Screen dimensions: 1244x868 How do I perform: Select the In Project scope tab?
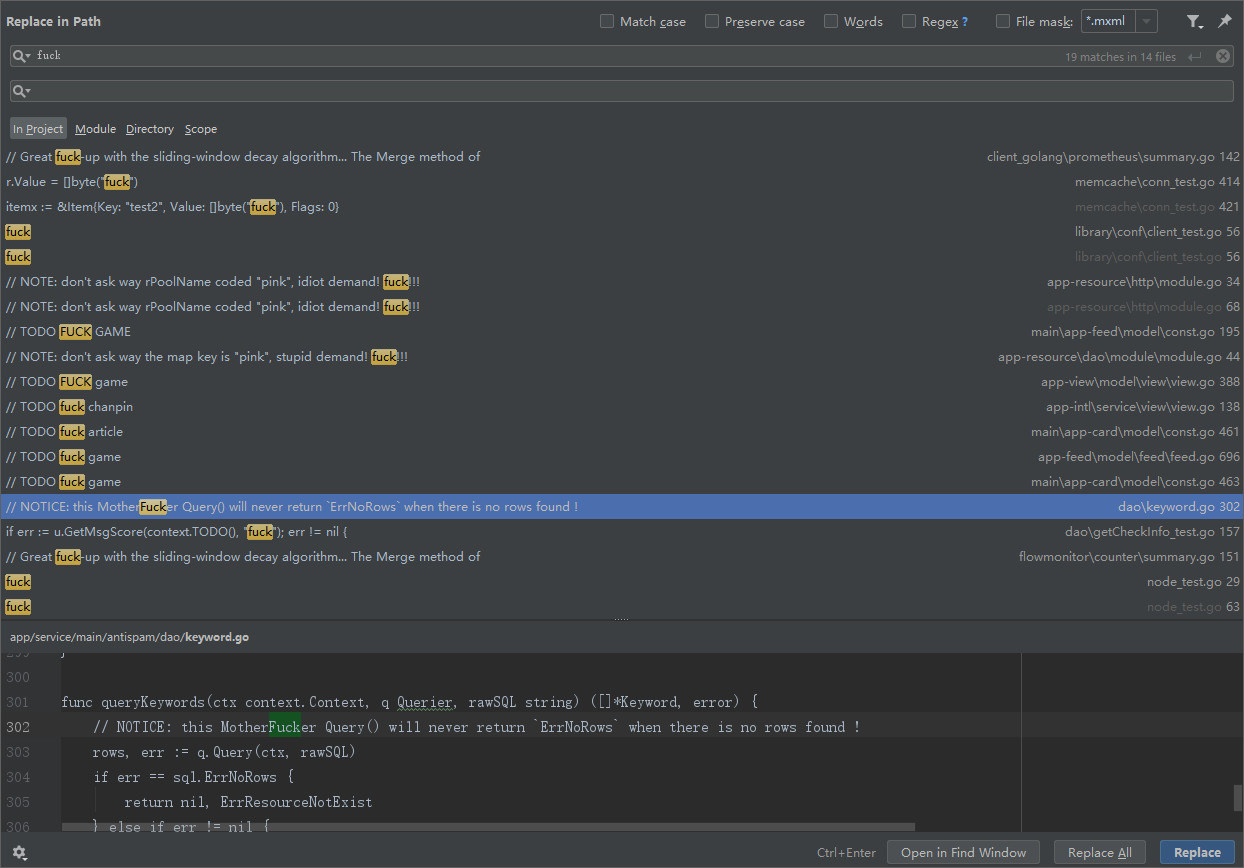coord(38,129)
